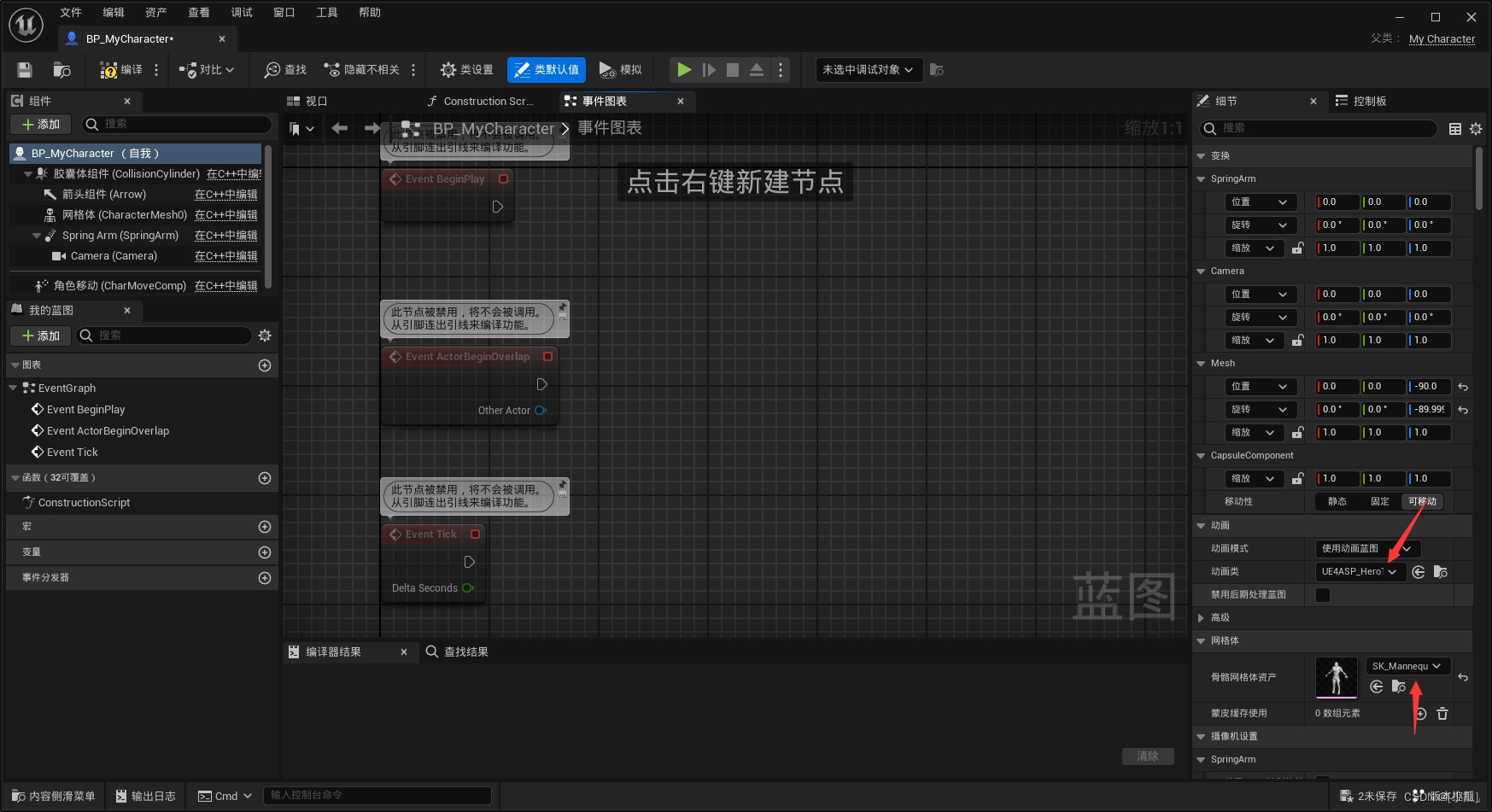Open the 工具 menu

coord(327,12)
